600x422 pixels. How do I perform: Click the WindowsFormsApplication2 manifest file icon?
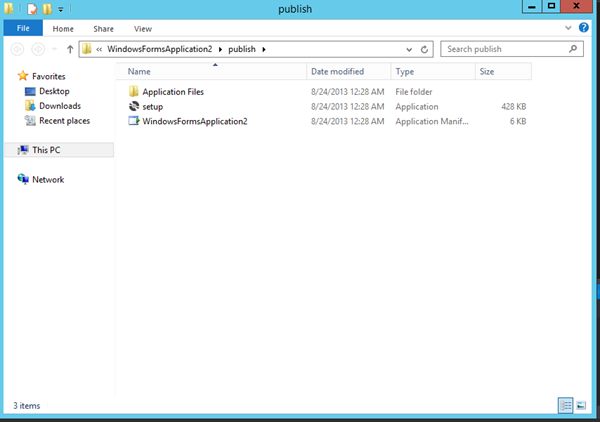(x=134, y=121)
